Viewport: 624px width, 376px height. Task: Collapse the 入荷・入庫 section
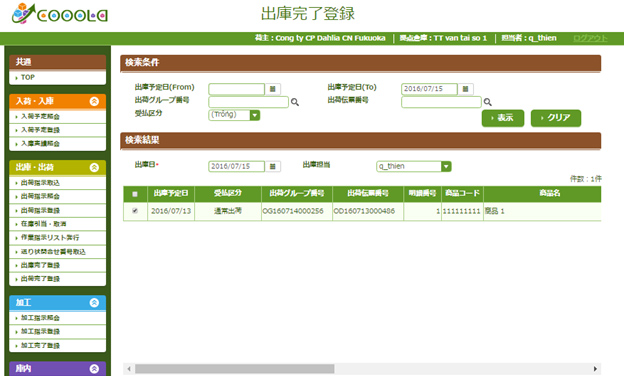tap(94, 101)
